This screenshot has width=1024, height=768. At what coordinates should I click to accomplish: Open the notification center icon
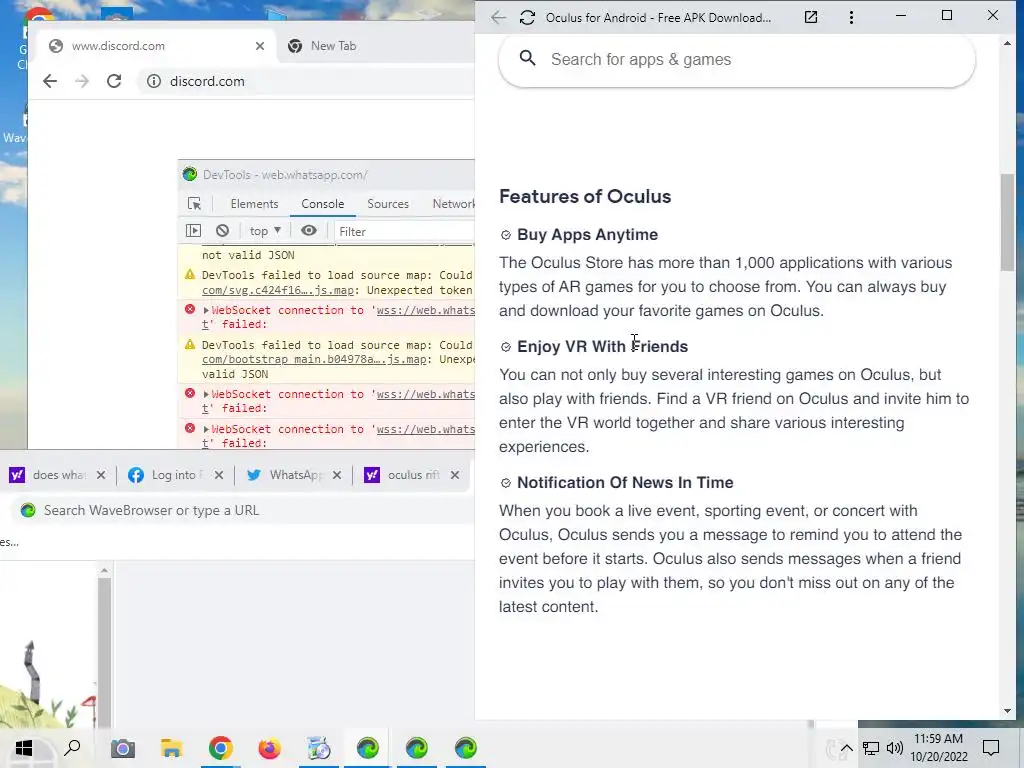[991, 748]
